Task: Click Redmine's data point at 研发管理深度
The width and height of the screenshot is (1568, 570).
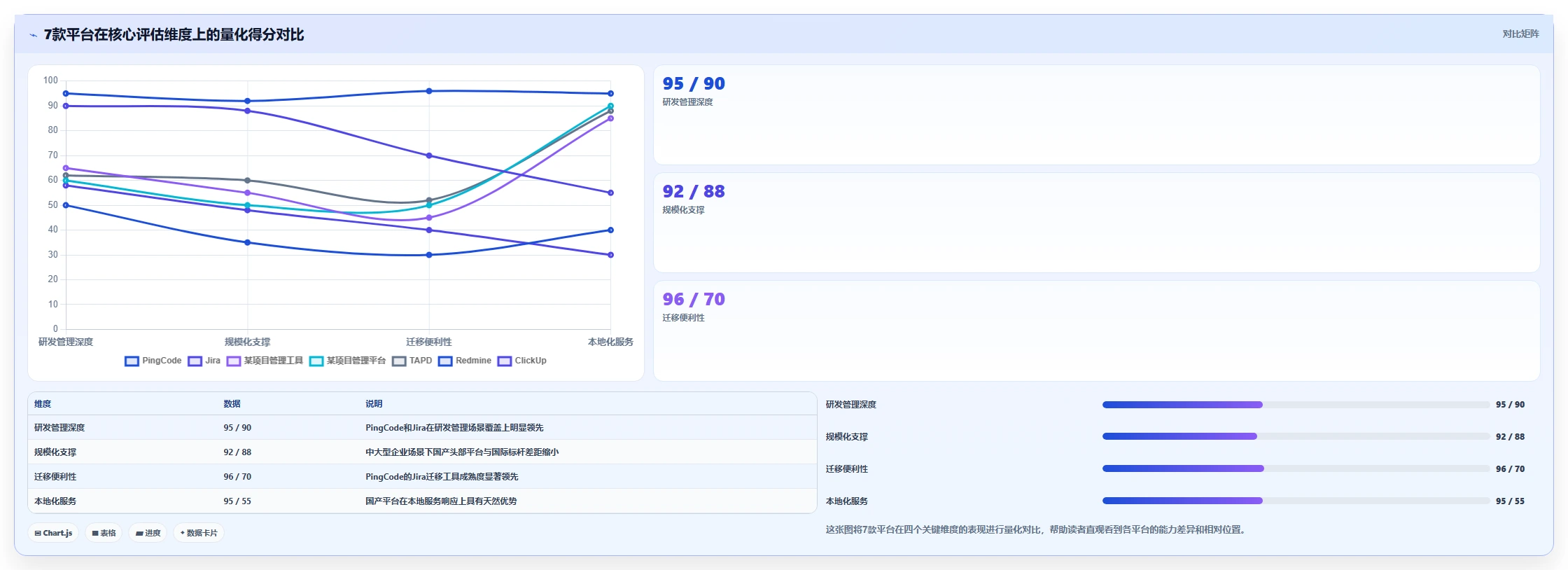Action: [66, 205]
